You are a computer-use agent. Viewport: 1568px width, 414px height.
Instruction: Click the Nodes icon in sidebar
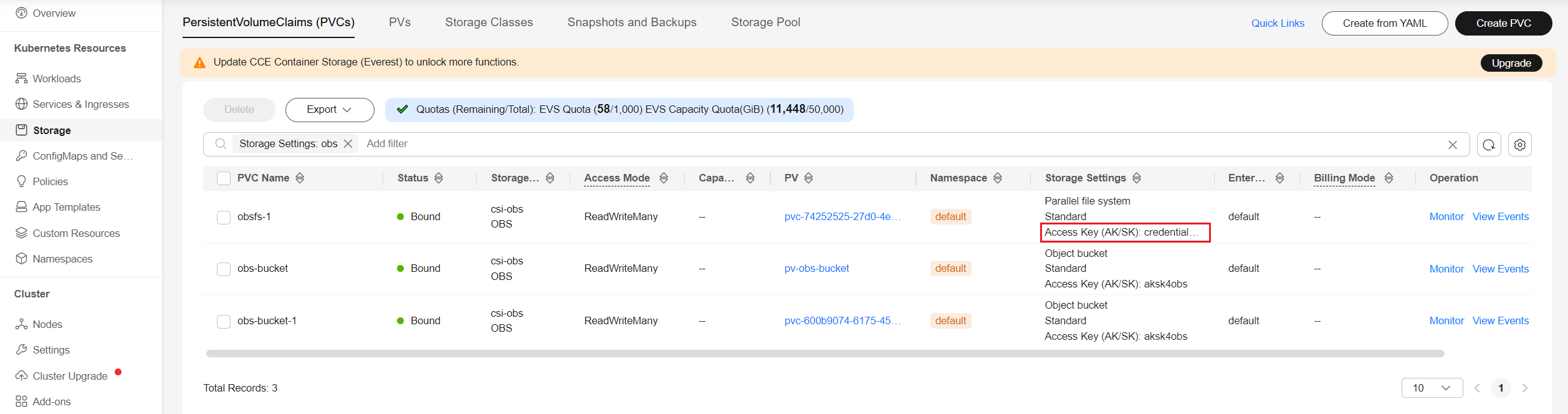click(21, 324)
